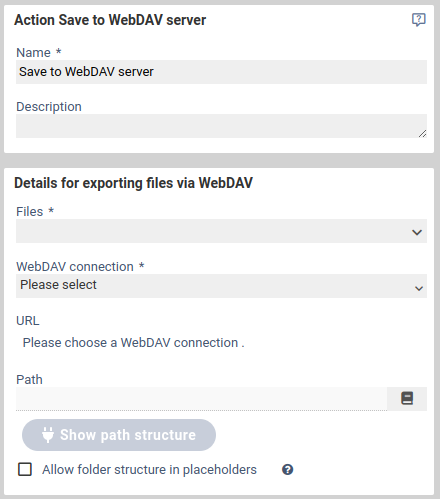Open the empty Files selection field
This screenshot has height=499, width=440.
pyautogui.click(x=221, y=231)
